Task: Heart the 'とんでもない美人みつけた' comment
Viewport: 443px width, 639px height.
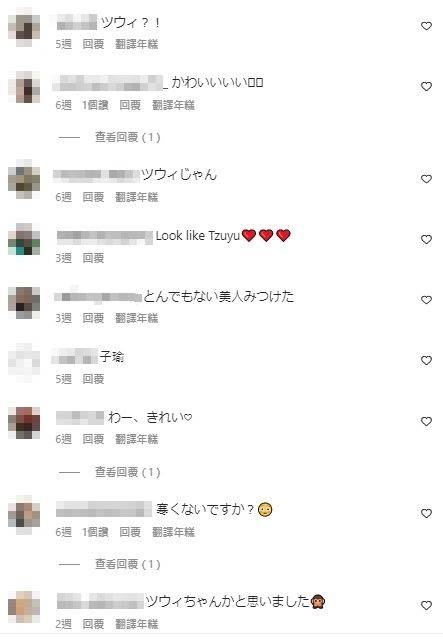Action: point(426,300)
